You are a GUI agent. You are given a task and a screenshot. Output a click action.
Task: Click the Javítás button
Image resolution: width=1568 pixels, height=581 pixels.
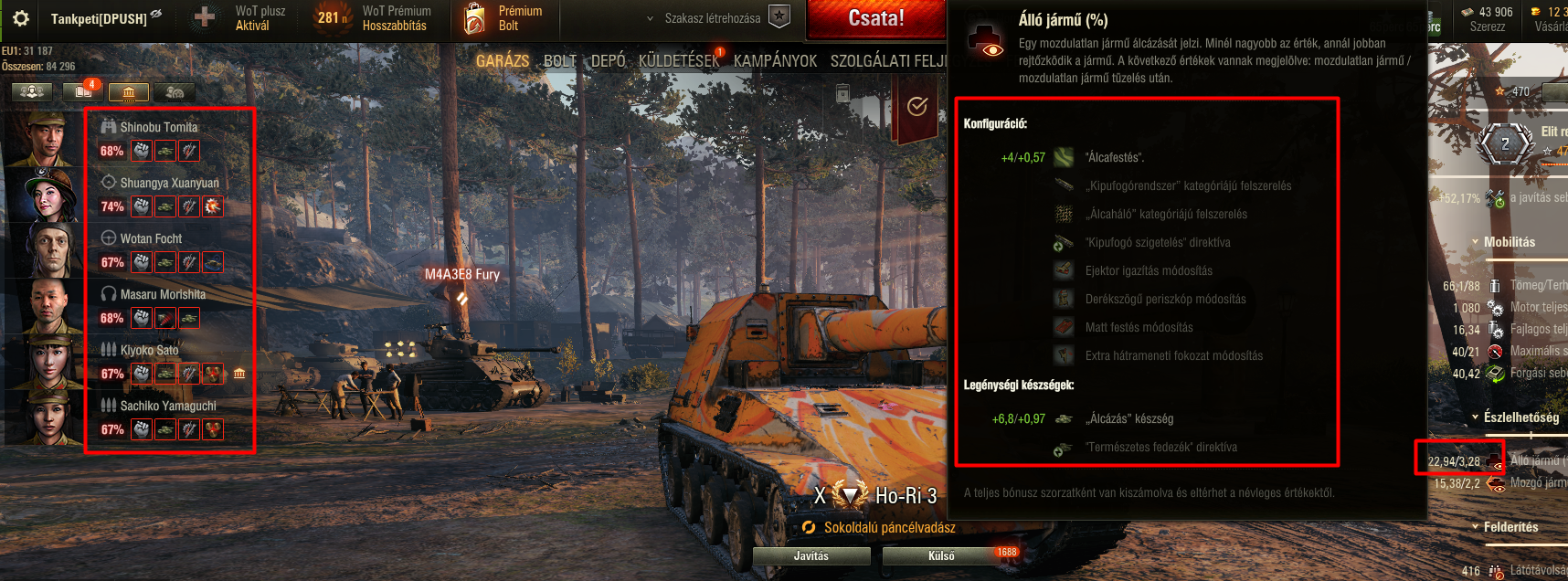(810, 555)
